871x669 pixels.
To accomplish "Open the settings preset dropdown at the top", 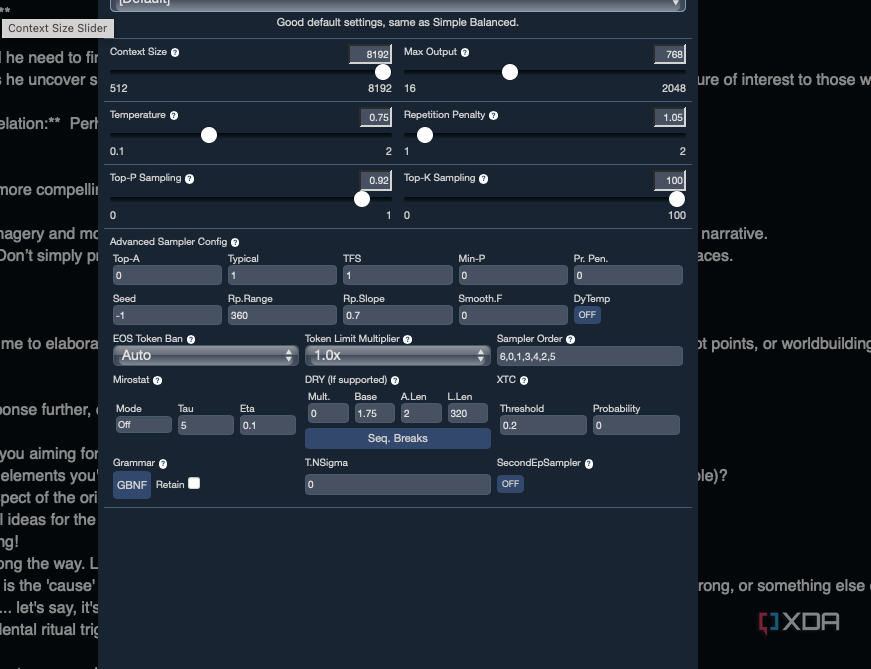I will point(398,4).
